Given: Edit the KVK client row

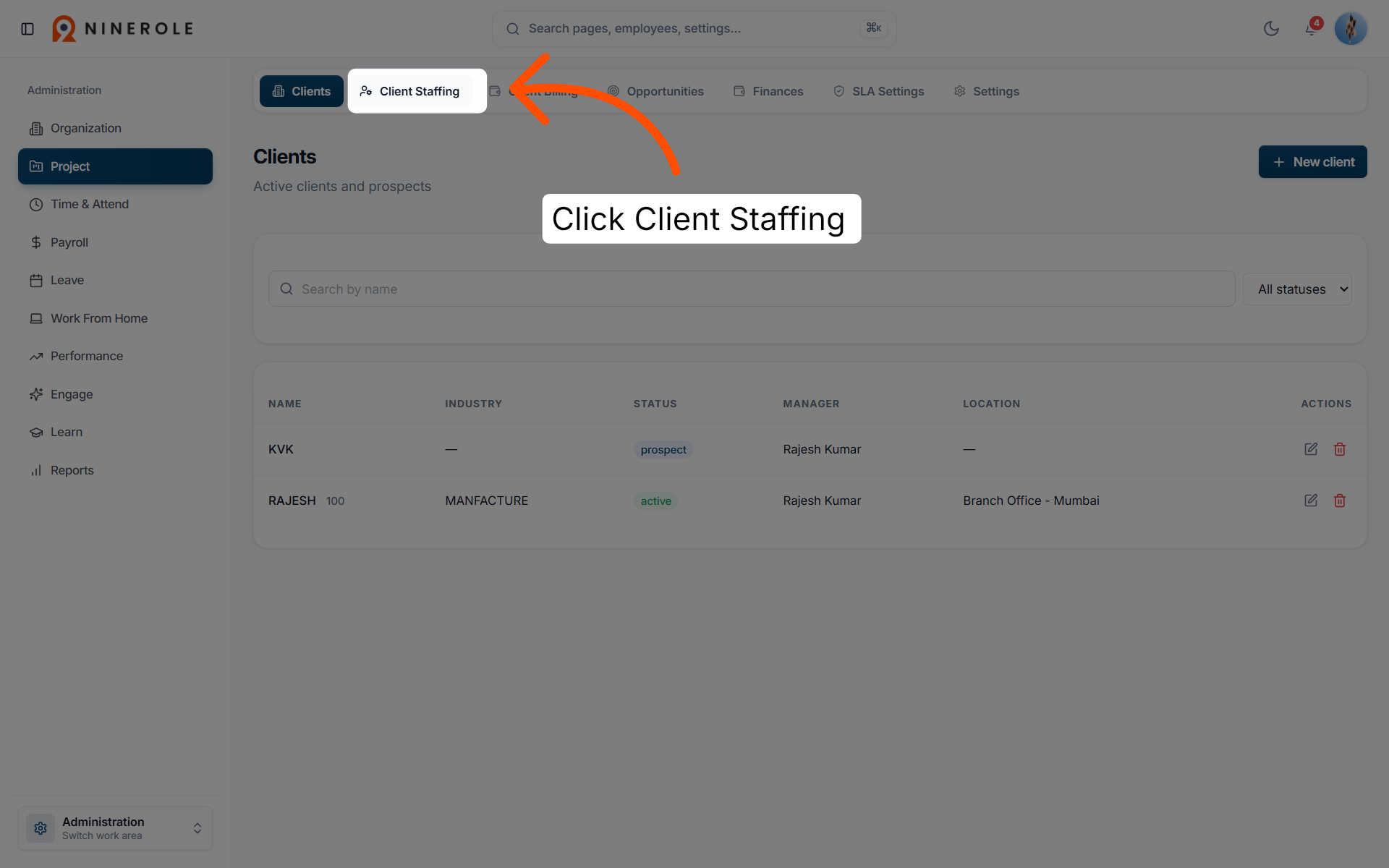Looking at the screenshot, I should click(1310, 449).
